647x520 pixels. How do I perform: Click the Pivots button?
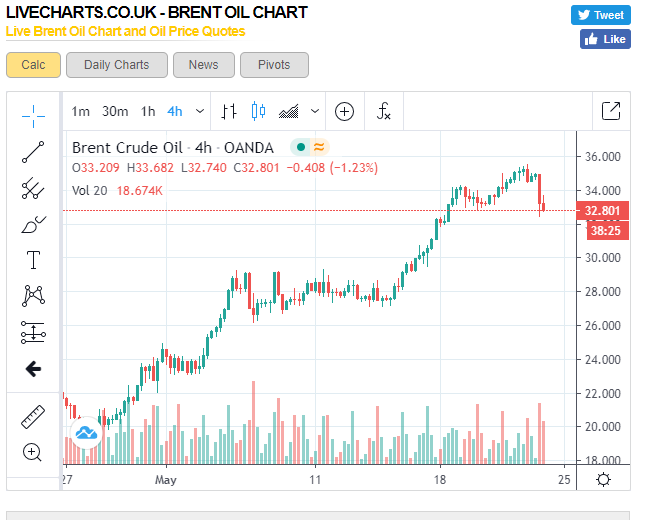274,65
